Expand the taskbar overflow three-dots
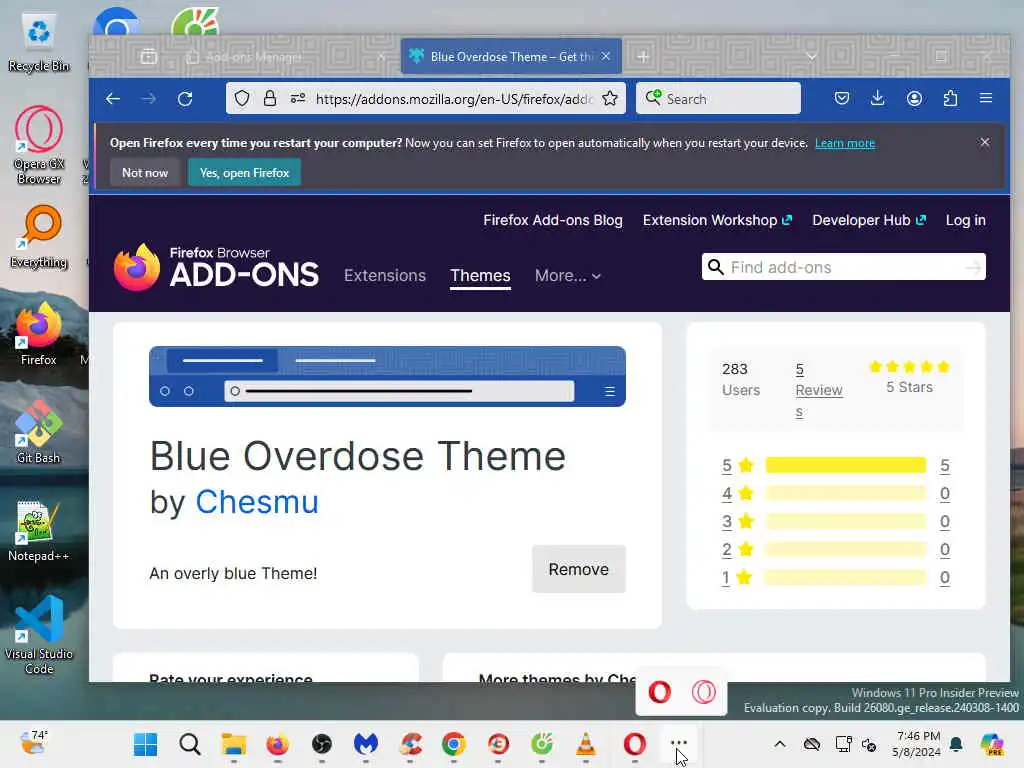 (x=679, y=743)
